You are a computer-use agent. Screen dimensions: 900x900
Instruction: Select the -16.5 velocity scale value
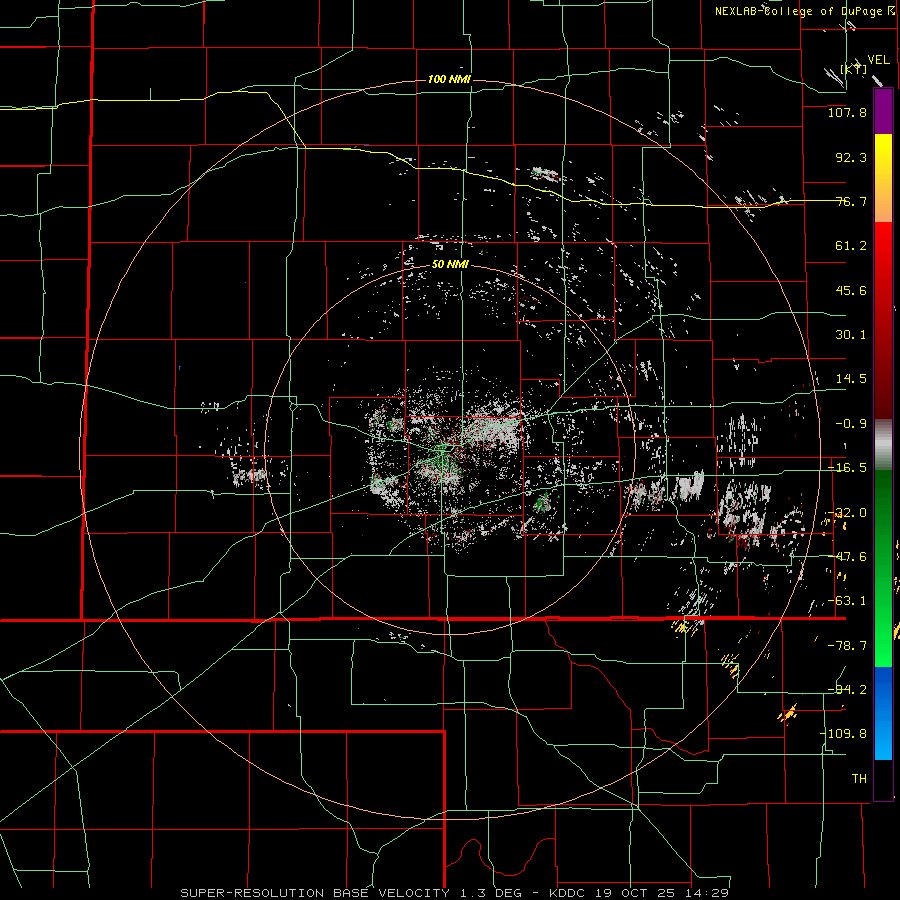(x=847, y=468)
